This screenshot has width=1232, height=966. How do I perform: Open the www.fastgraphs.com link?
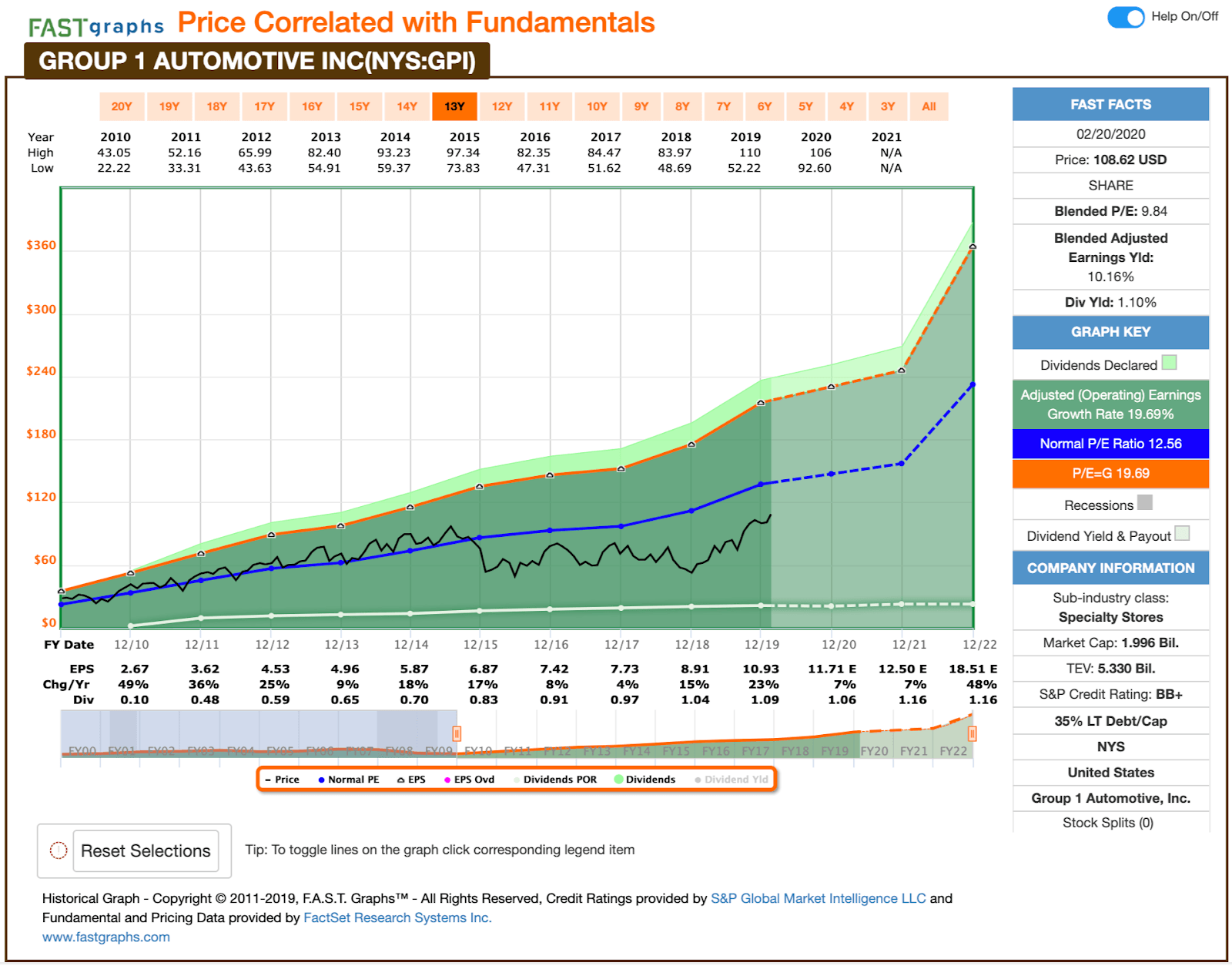coord(106,937)
